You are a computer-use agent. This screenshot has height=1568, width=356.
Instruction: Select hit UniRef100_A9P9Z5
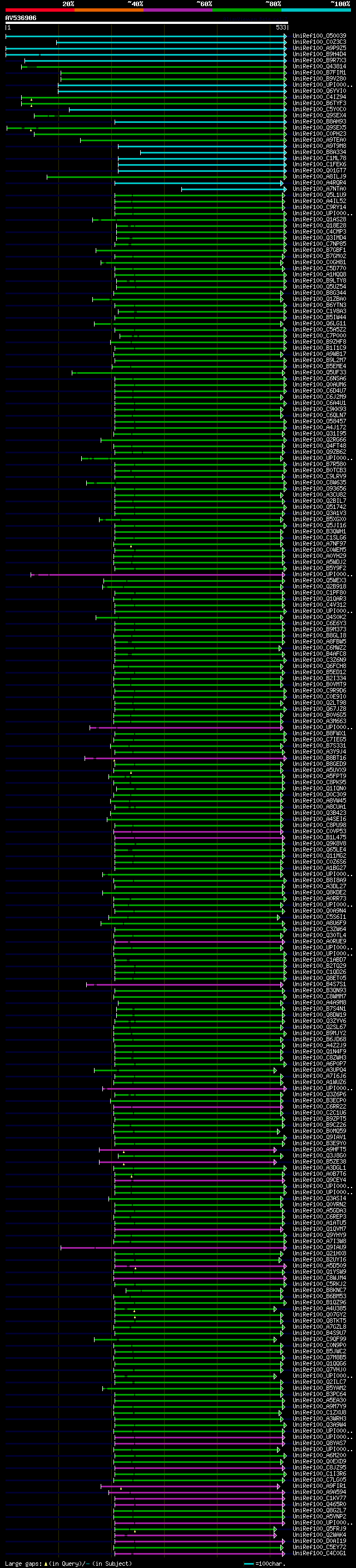(x=319, y=48)
